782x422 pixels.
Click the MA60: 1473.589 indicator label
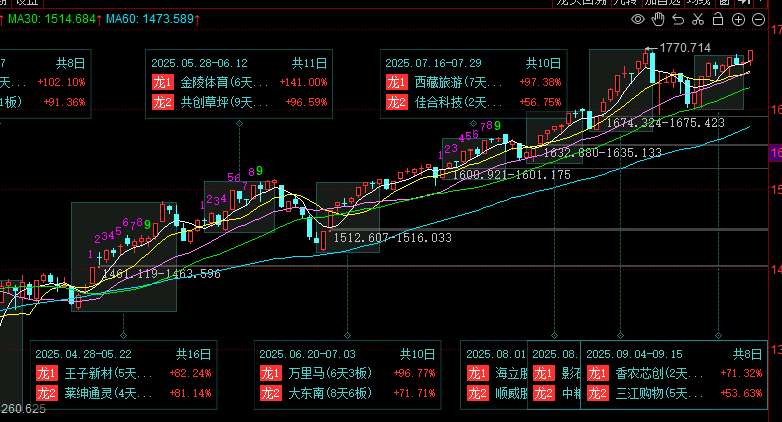point(150,19)
